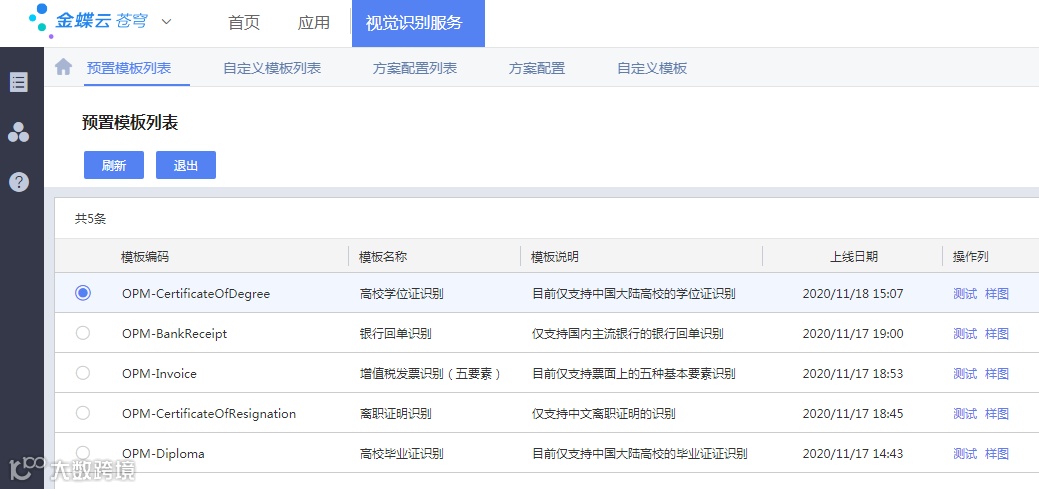Expand the dropdown chevron beside the logo
The width and height of the screenshot is (1039, 489).
pos(166,22)
